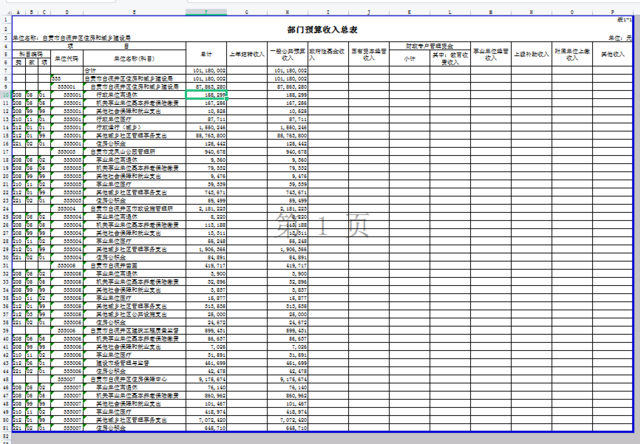Click the title cell 部门预算收入总表

point(321,30)
